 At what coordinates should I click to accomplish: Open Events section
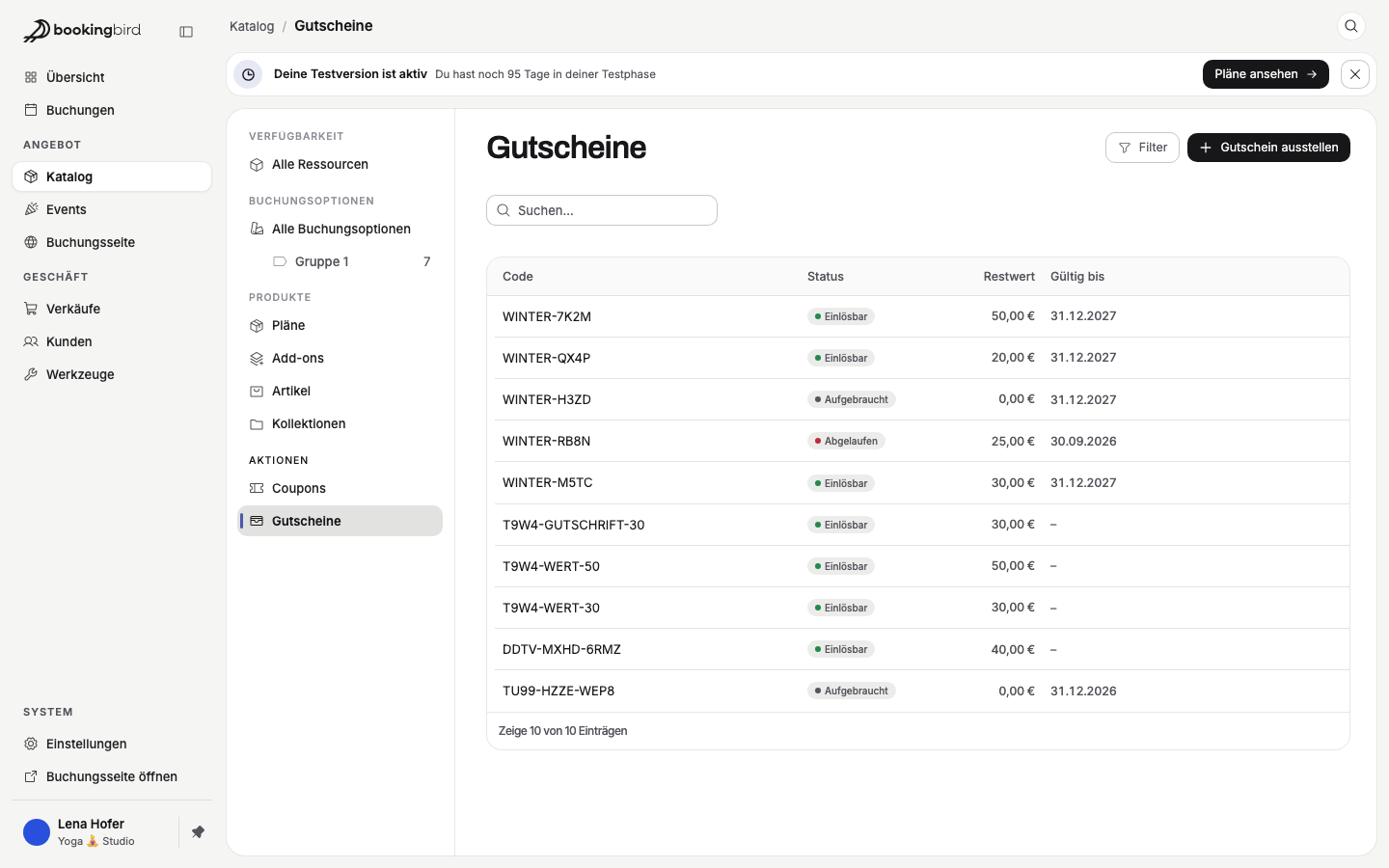tap(112, 209)
